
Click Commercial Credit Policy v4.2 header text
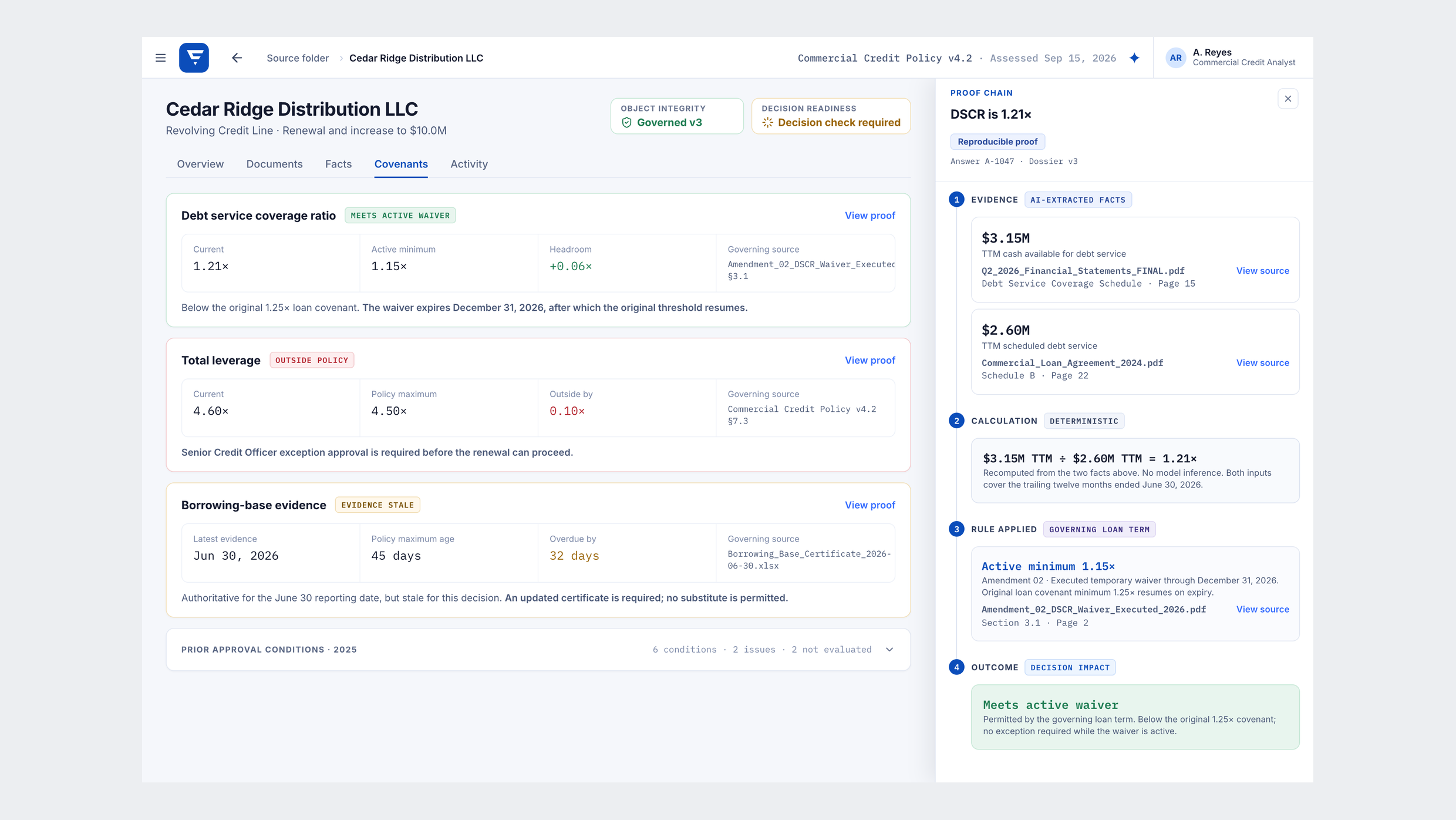pyautogui.click(x=885, y=58)
